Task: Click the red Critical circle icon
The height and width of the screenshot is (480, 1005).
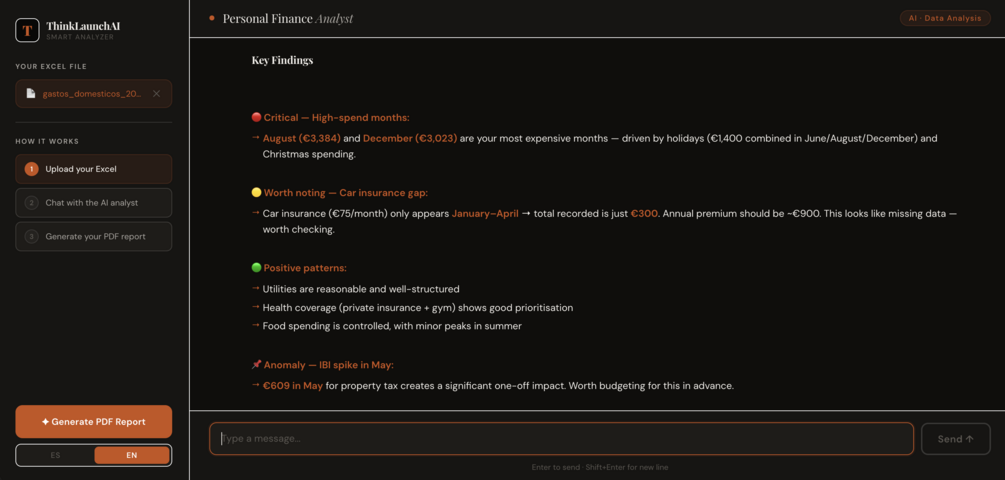Action: pyautogui.click(x=256, y=118)
